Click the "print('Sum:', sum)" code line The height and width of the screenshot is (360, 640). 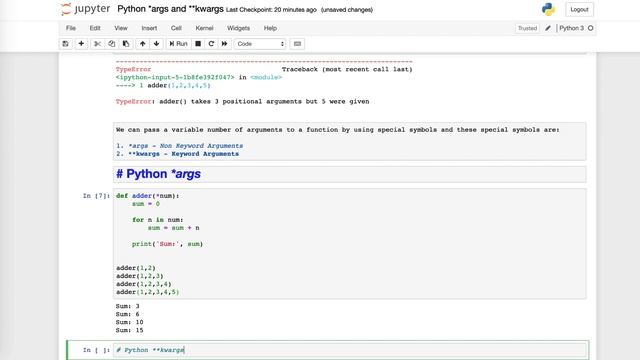pos(167,244)
